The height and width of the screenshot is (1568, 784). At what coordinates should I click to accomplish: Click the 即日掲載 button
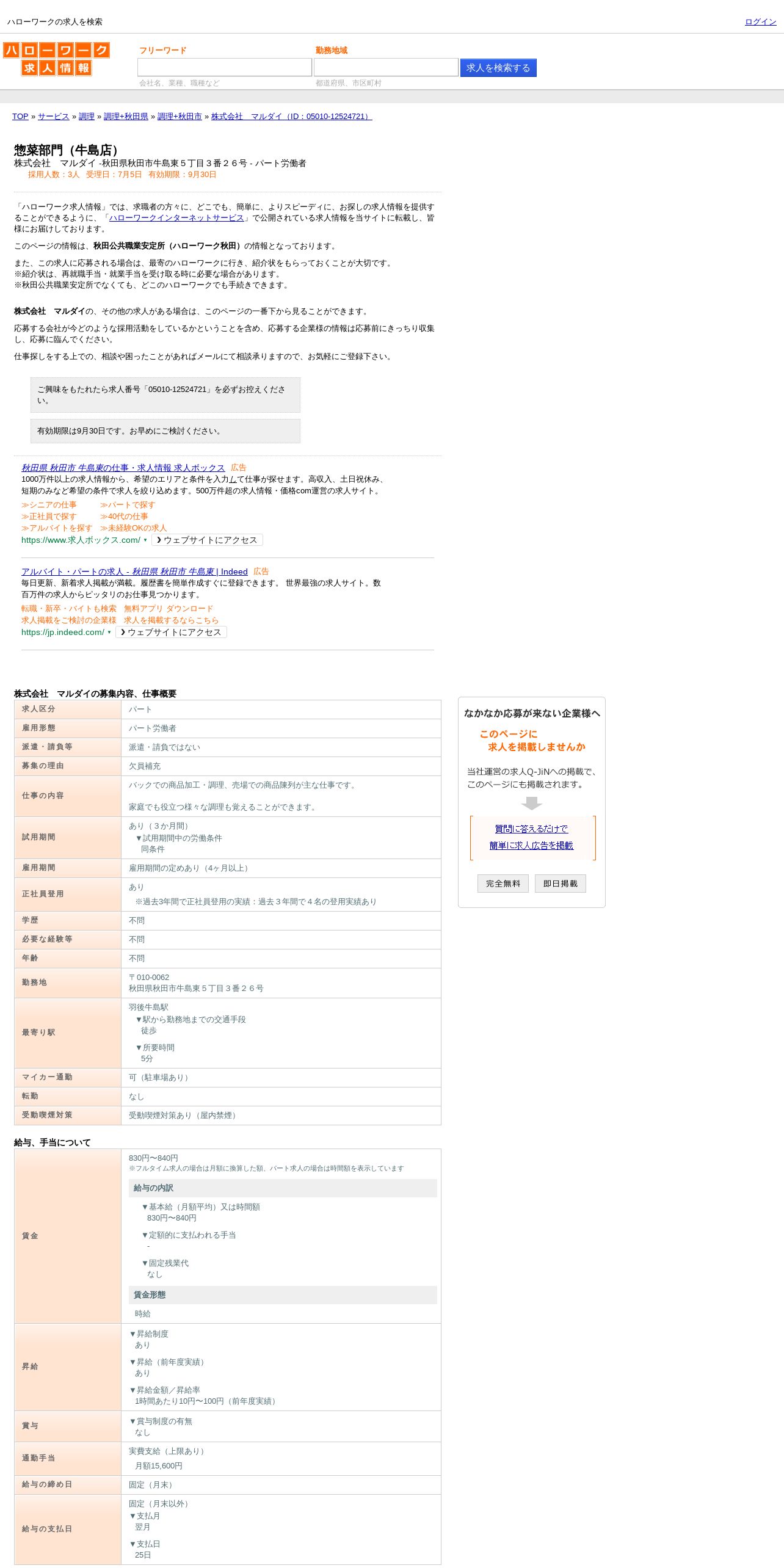tap(561, 884)
